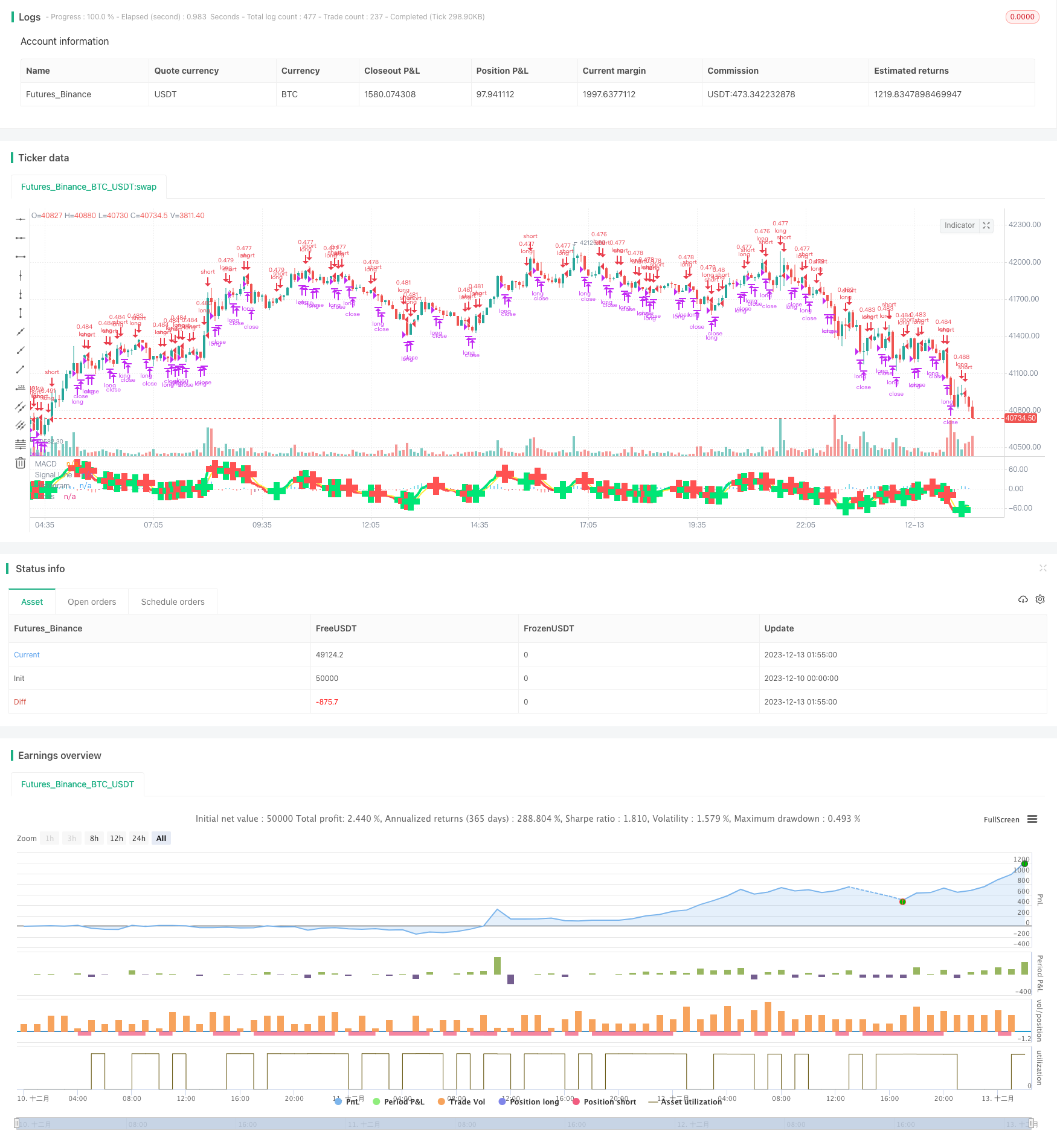Viewport: 1057px width, 1148px height.
Task: Select the vertical segment drawing tool
Action: (21, 313)
